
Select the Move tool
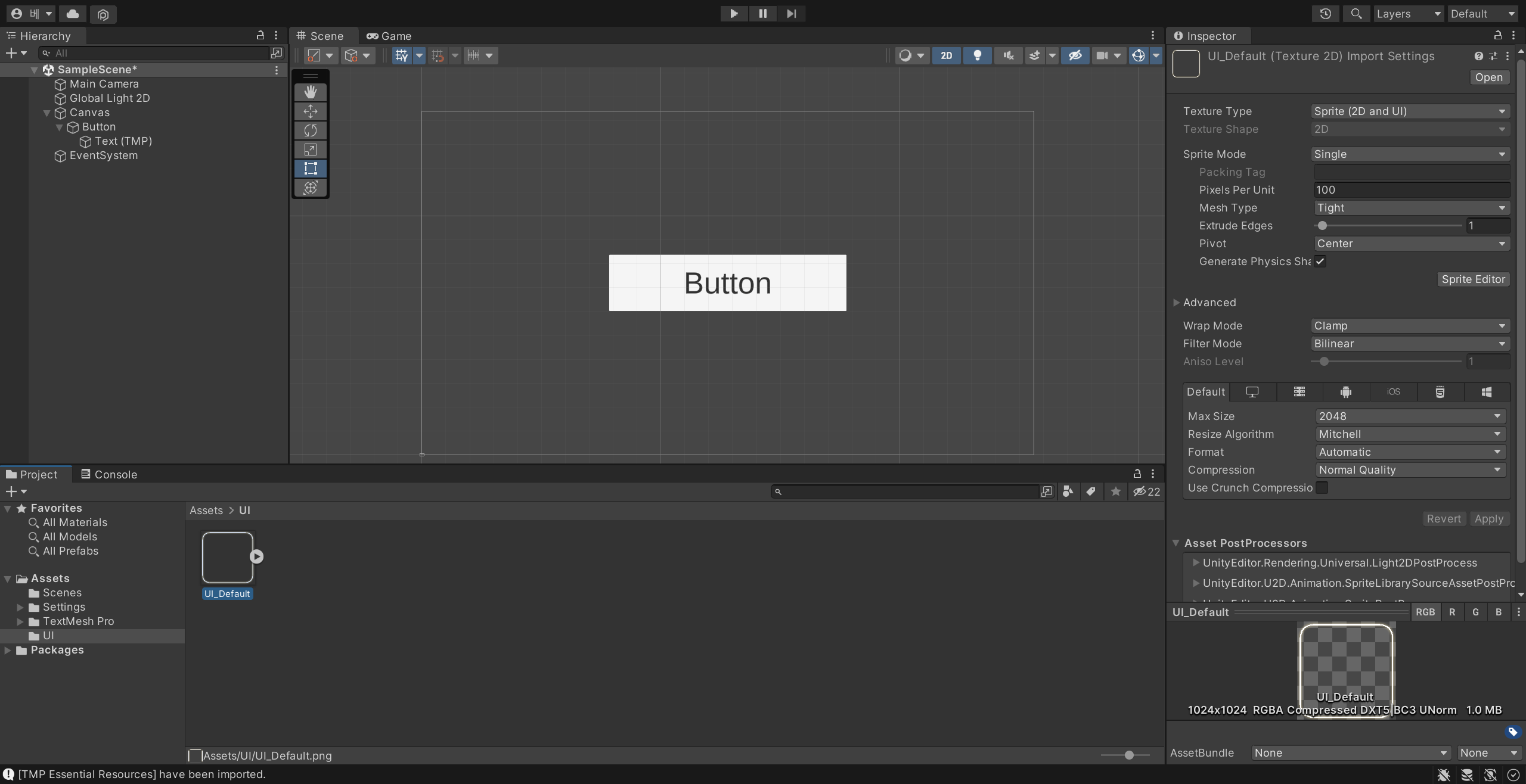point(310,111)
